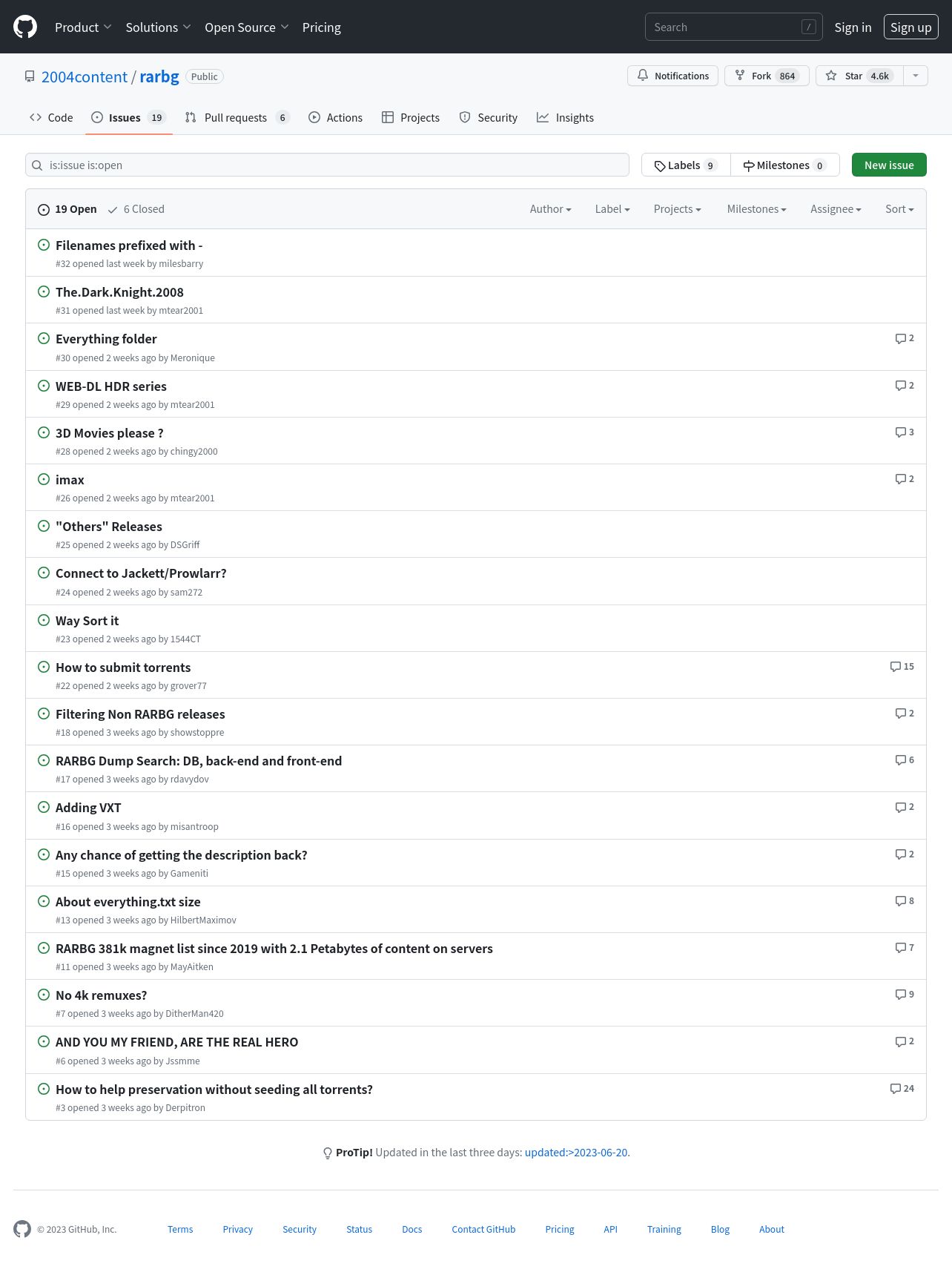Click the Milestones signpost icon

pyautogui.click(x=749, y=165)
